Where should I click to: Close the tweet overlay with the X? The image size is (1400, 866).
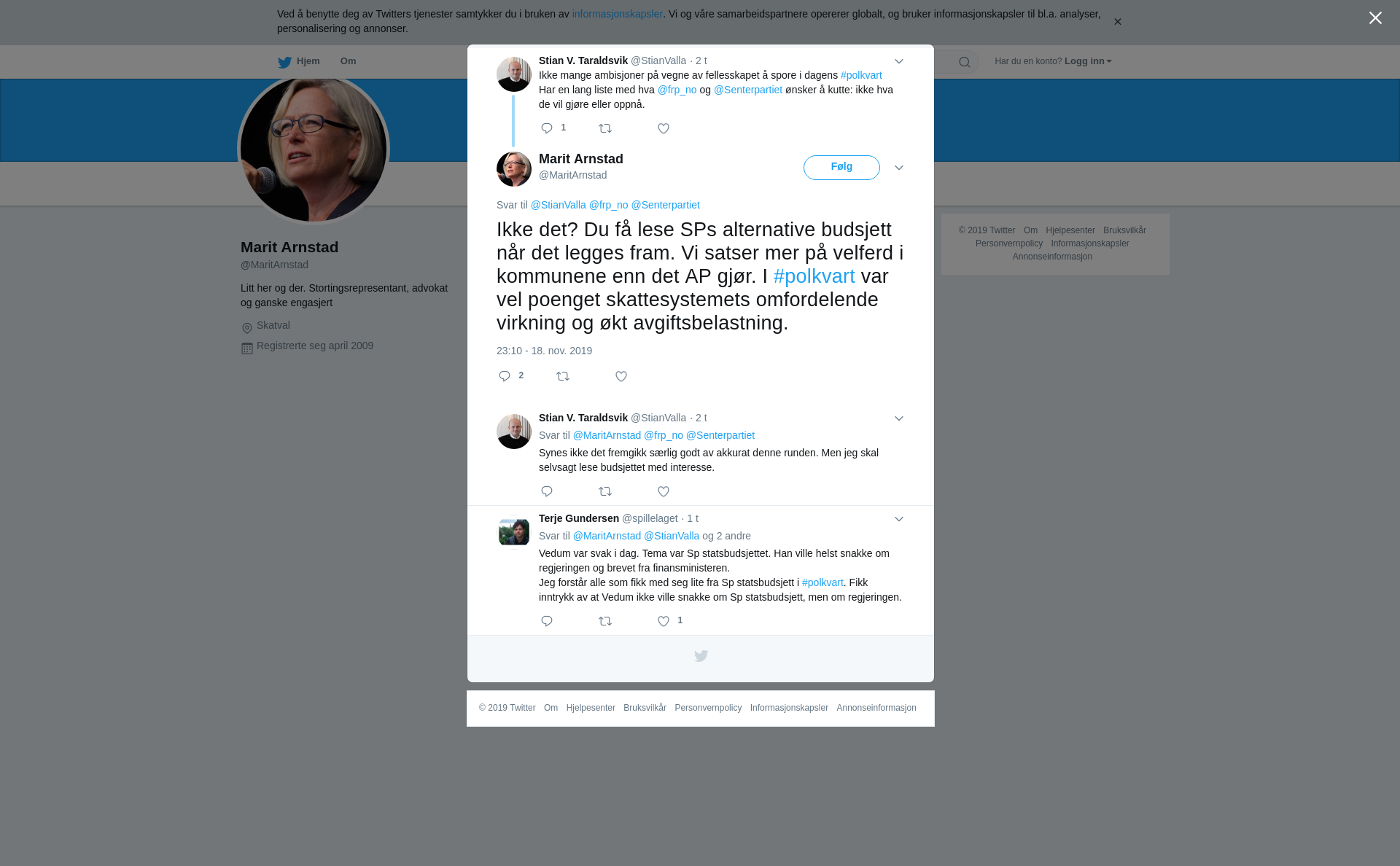tap(1375, 18)
